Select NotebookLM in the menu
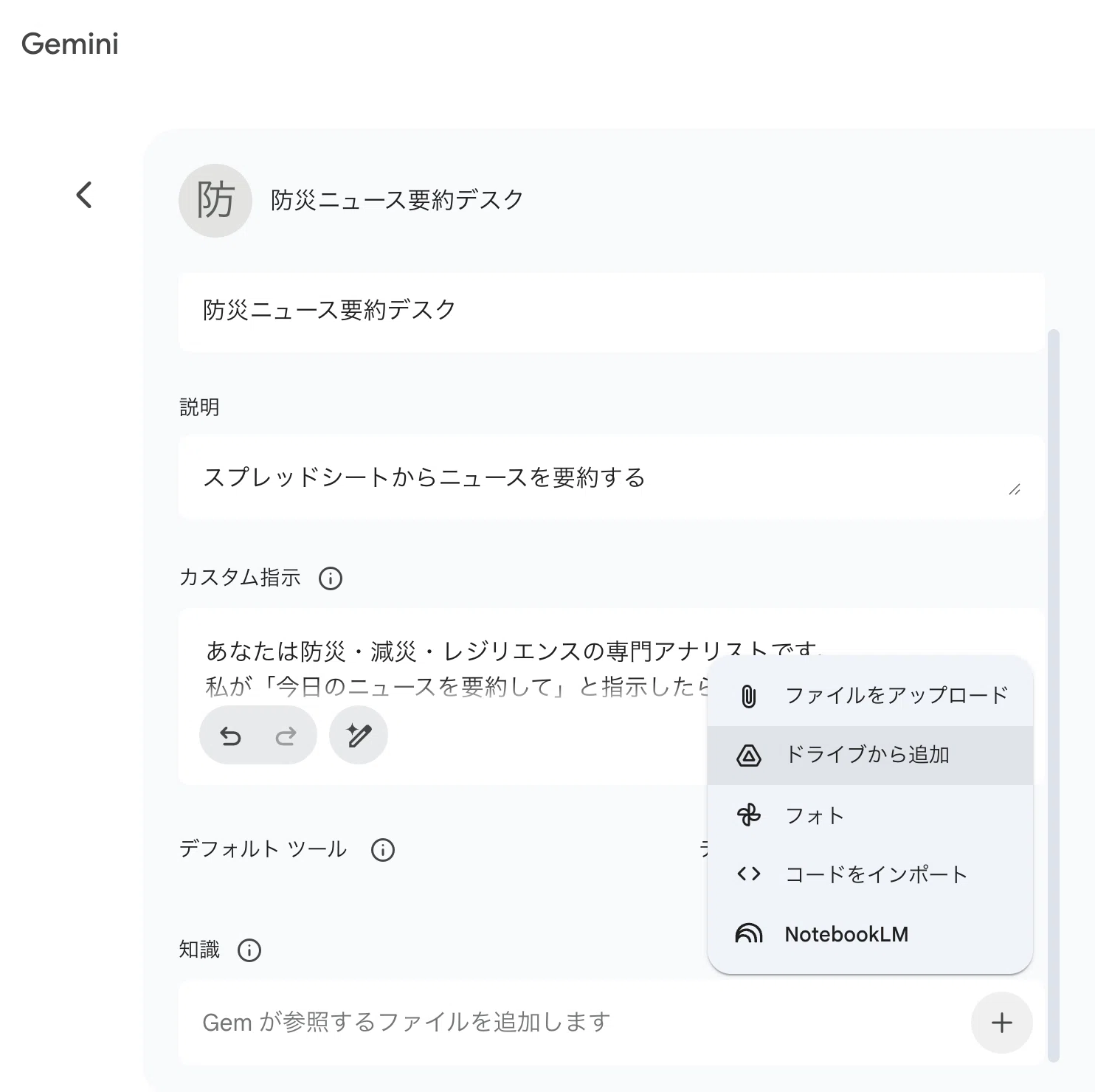The width and height of the screenshot is (1095, 1092). pyautogui.click(x=870, y=934)
